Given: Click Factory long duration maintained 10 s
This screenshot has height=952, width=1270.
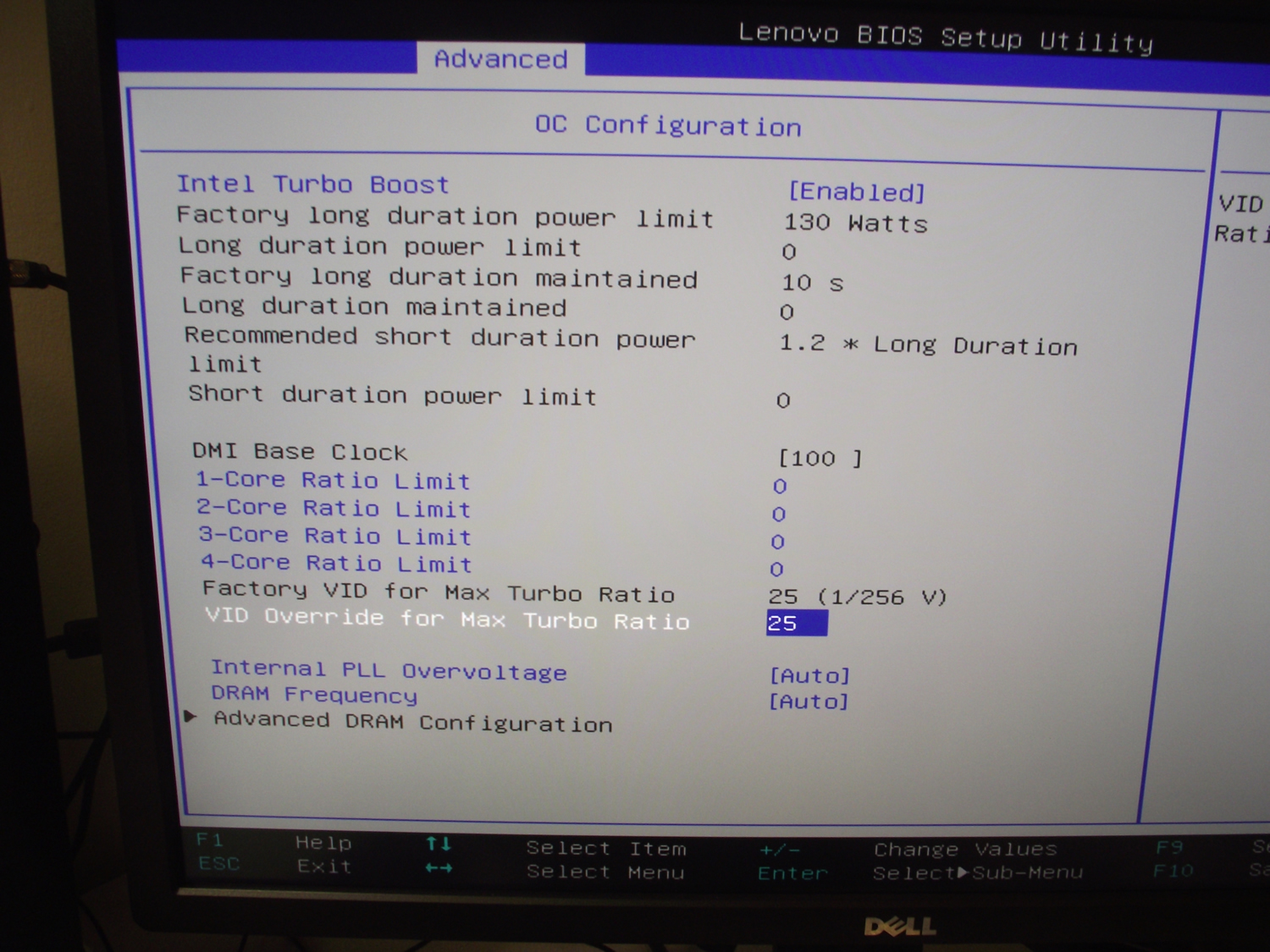Looking at the screenshot, I should point(813,283).
